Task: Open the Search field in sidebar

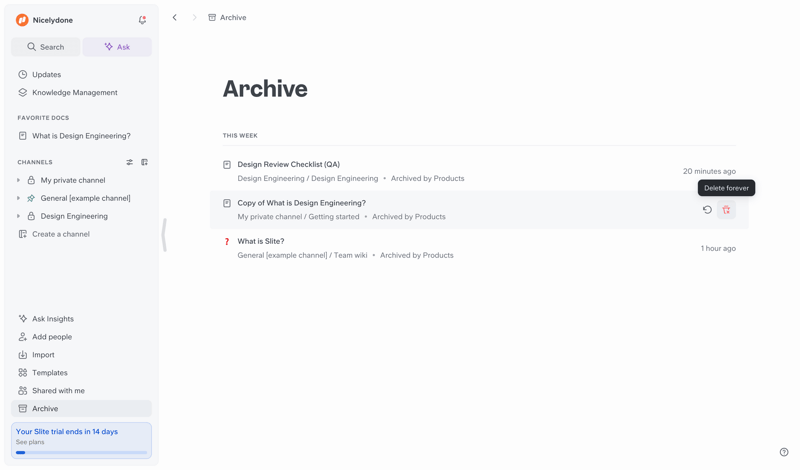Action: point(45,47)
